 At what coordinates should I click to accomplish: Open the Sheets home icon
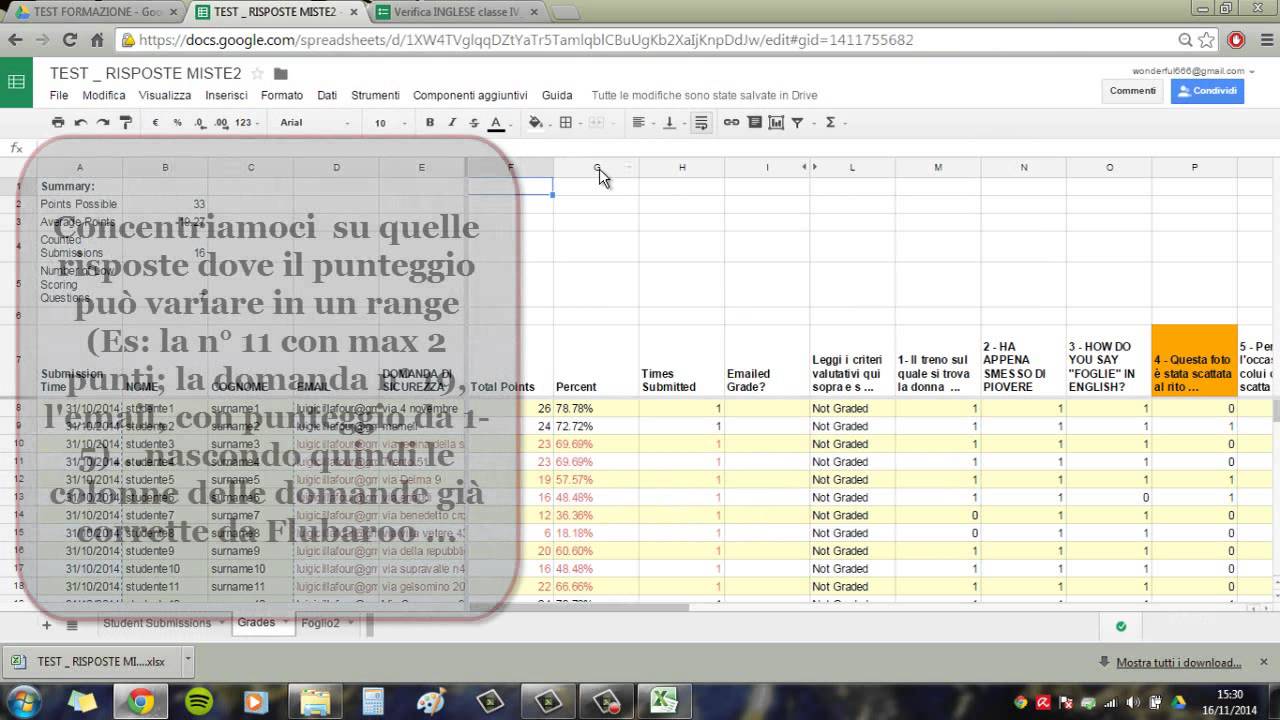point(16,82)
